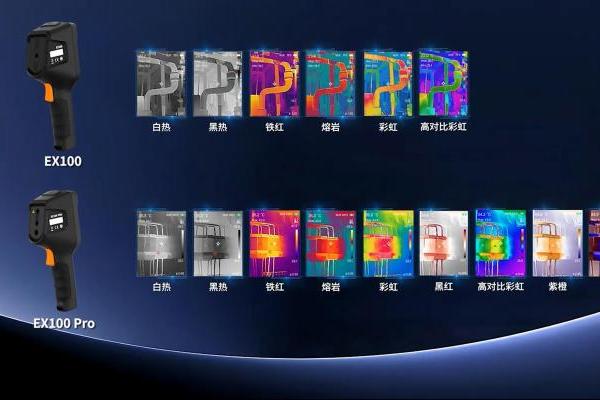Image resolution: width=600 pixels, height=400 pixels.
Task: Click the EX100 model name label
Action: click(x=63, y=160)
